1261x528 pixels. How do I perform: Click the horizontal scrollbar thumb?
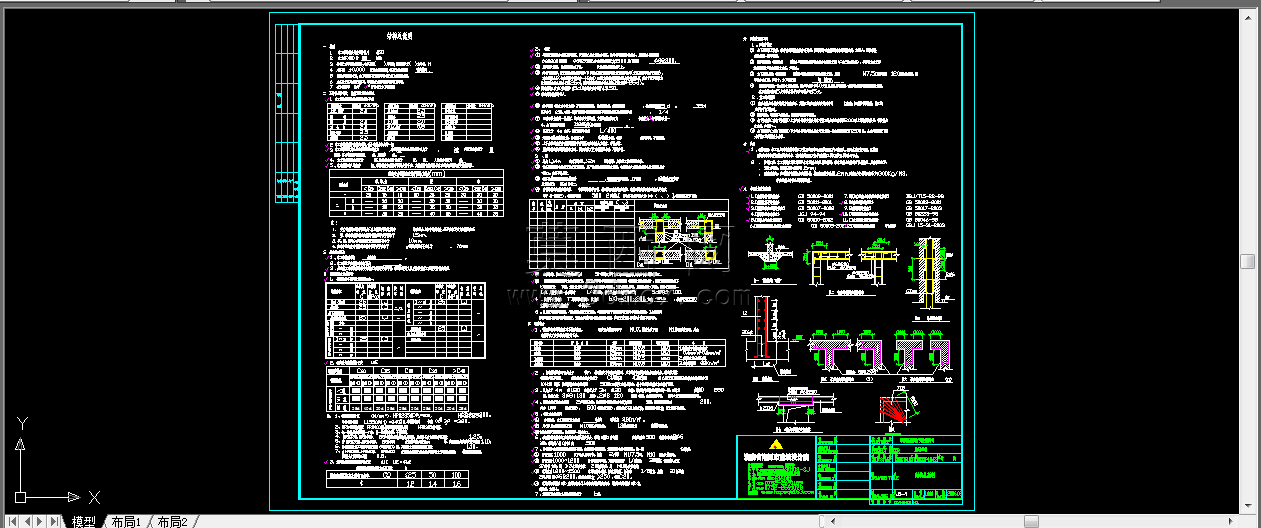[1031, 521]
